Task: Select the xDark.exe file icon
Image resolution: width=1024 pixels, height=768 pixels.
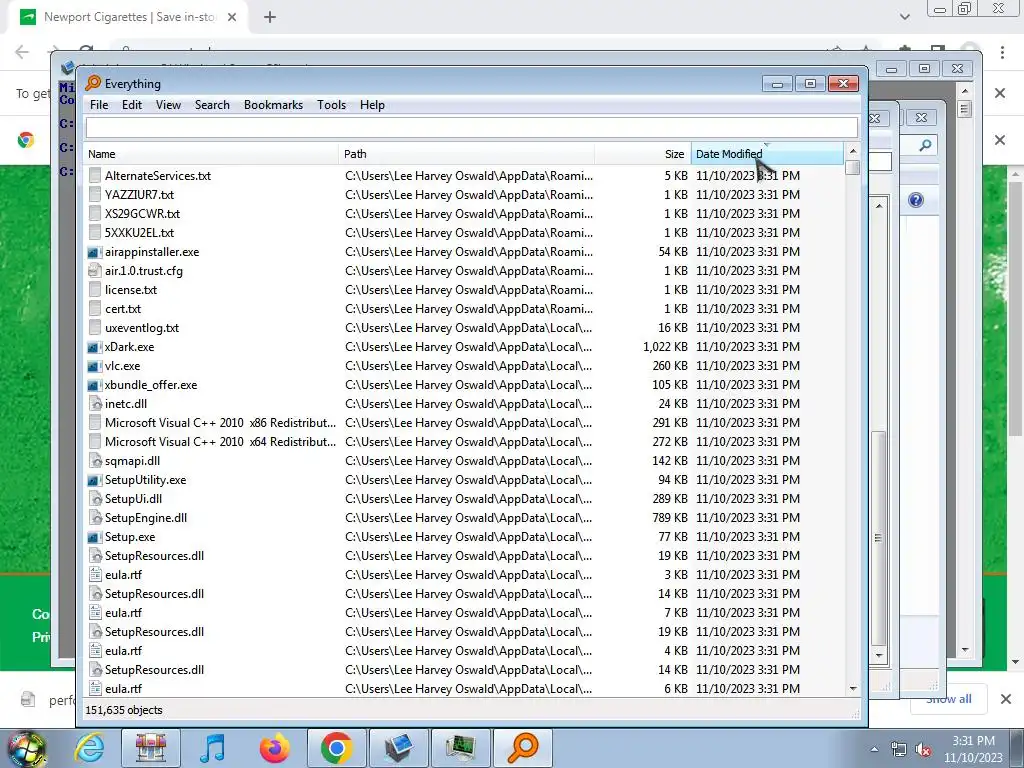Action: click(95, 347)
